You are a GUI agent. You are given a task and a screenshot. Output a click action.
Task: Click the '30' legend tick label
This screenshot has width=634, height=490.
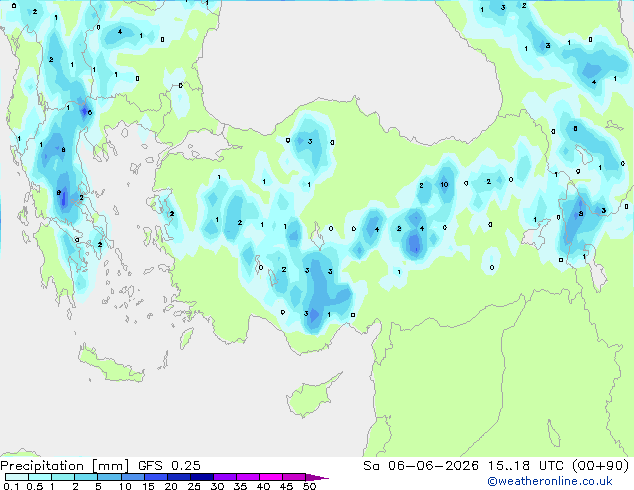(217, 486)
